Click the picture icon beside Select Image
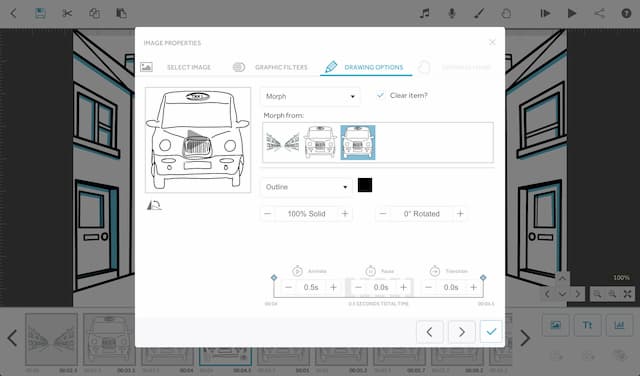The width and height of the screenshot is (640, 376). pos(146,67)
